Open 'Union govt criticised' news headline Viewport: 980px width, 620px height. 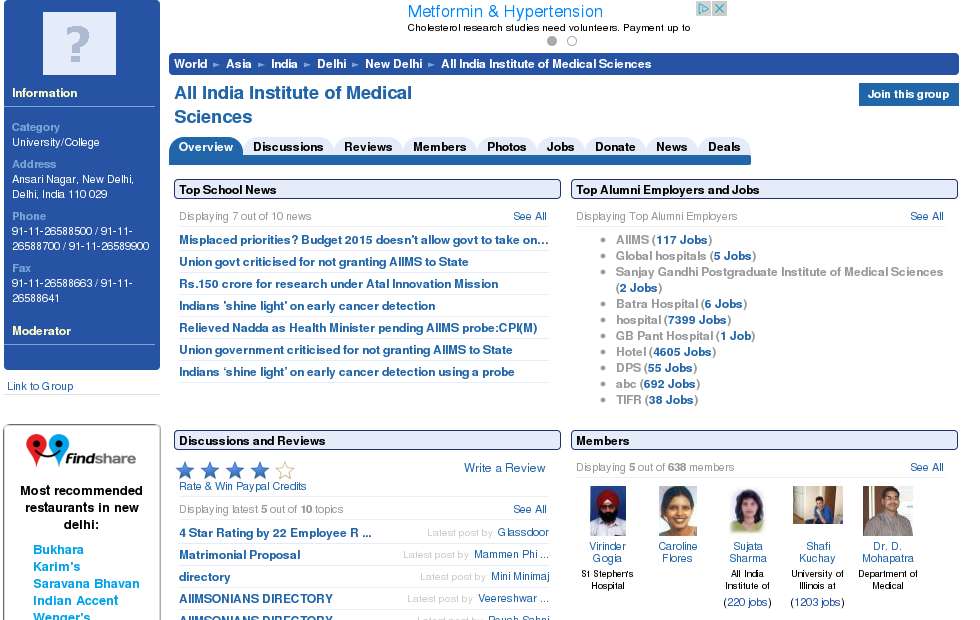pos(324,262)
